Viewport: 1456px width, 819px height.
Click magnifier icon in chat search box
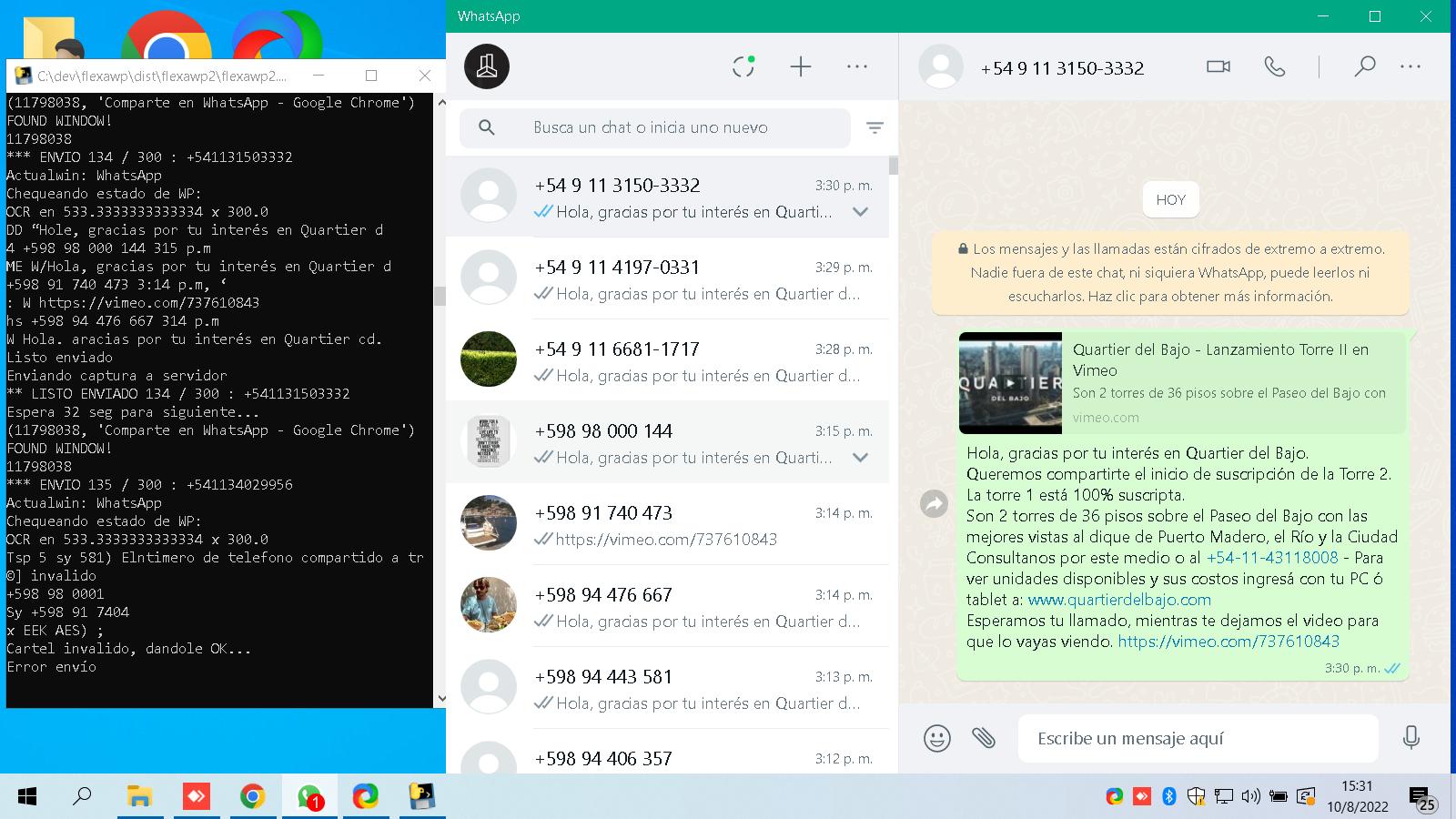[487, 127]
